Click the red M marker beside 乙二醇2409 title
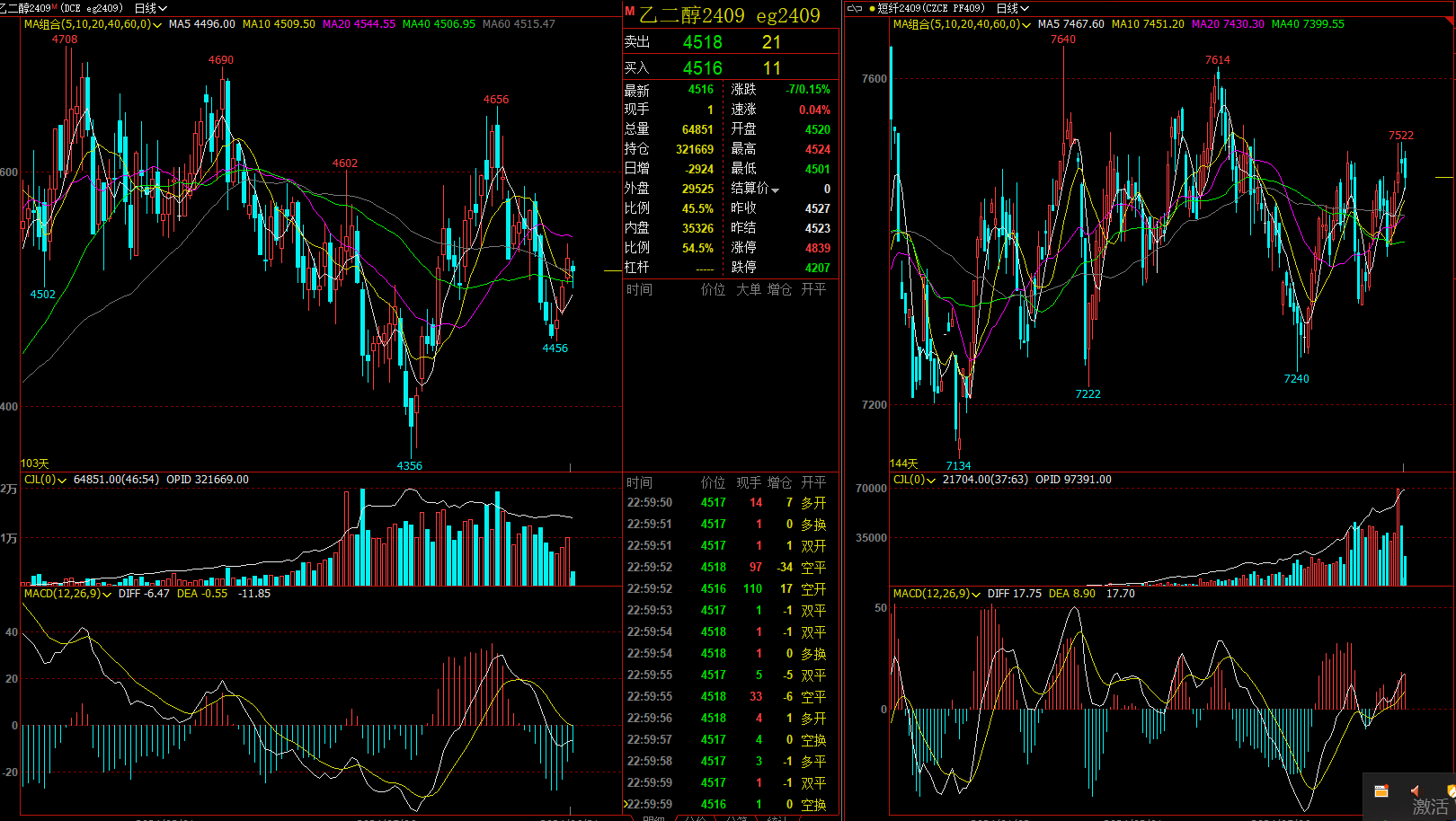1456x821 pixels. click(x=629, y=12)
